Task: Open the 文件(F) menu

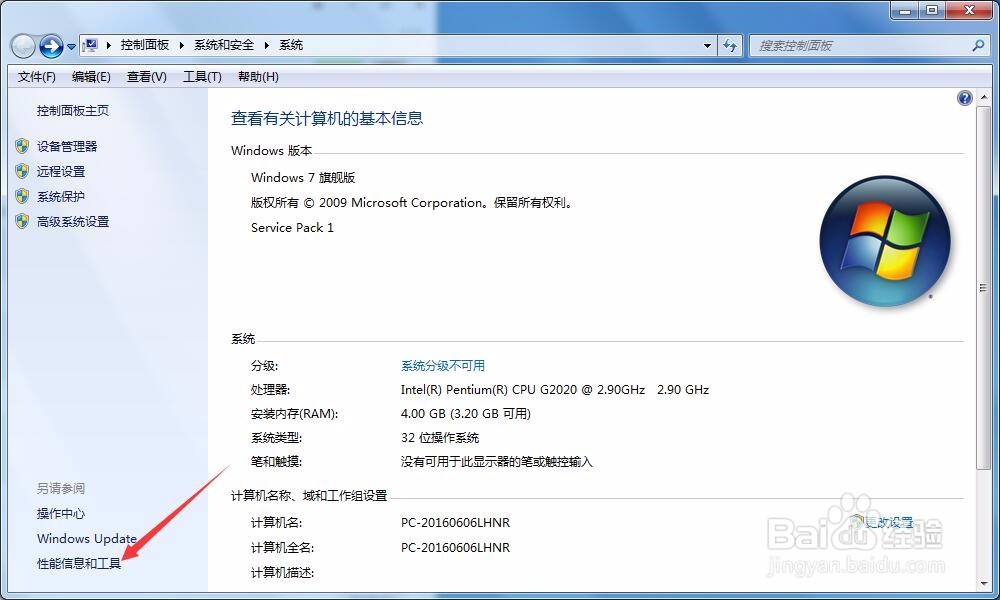Action: (x=36, y=77)
